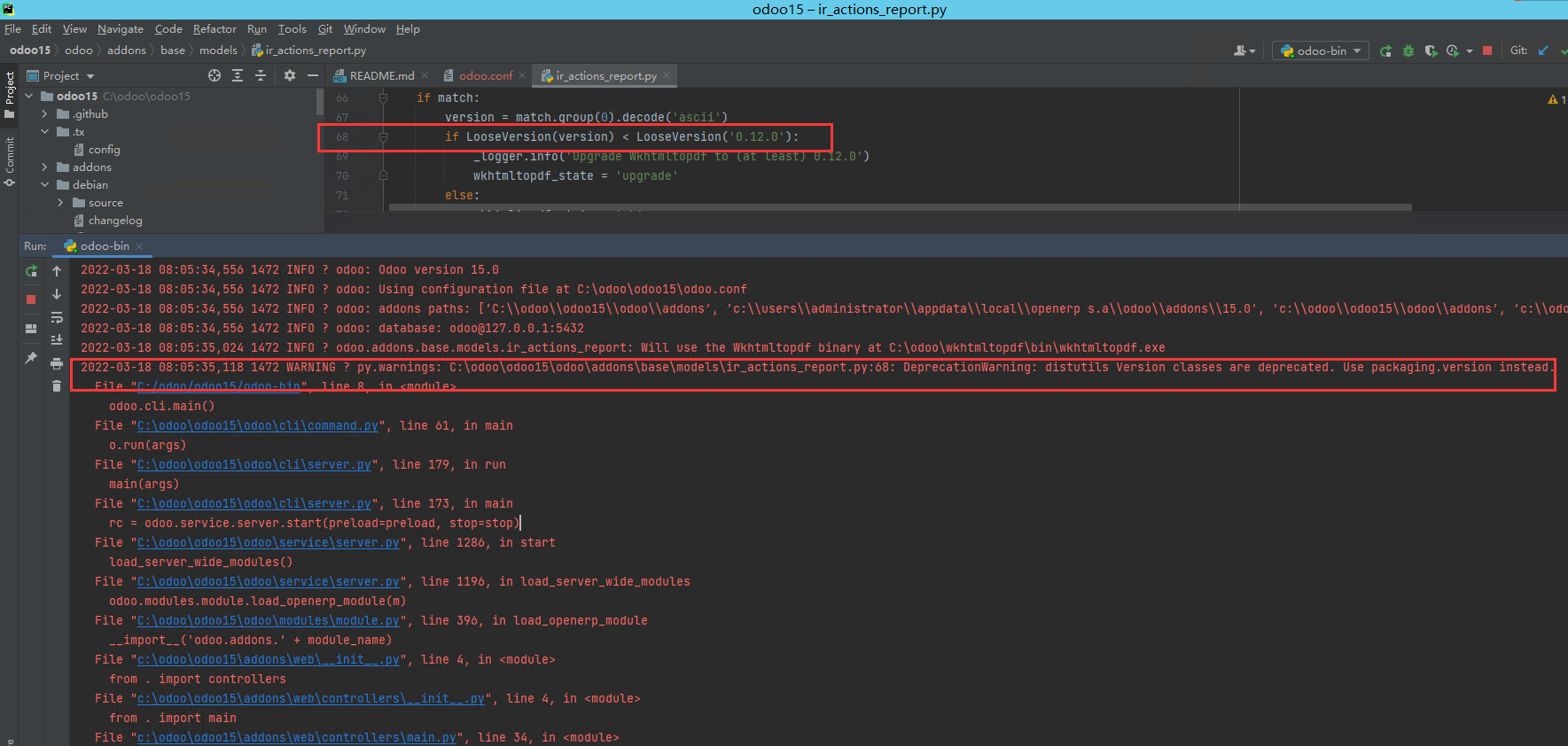Viewport: 1568px width, 746px height.
Task: Switch to the README.md editor tab
Action: coord(381,75)
